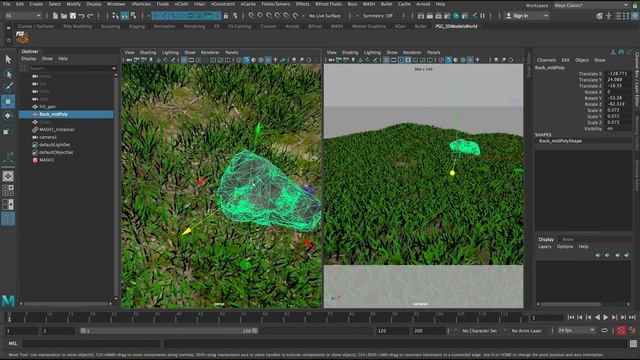
Task: Open the Symmetry Off dropdown
Action: [x=378, y=16]
